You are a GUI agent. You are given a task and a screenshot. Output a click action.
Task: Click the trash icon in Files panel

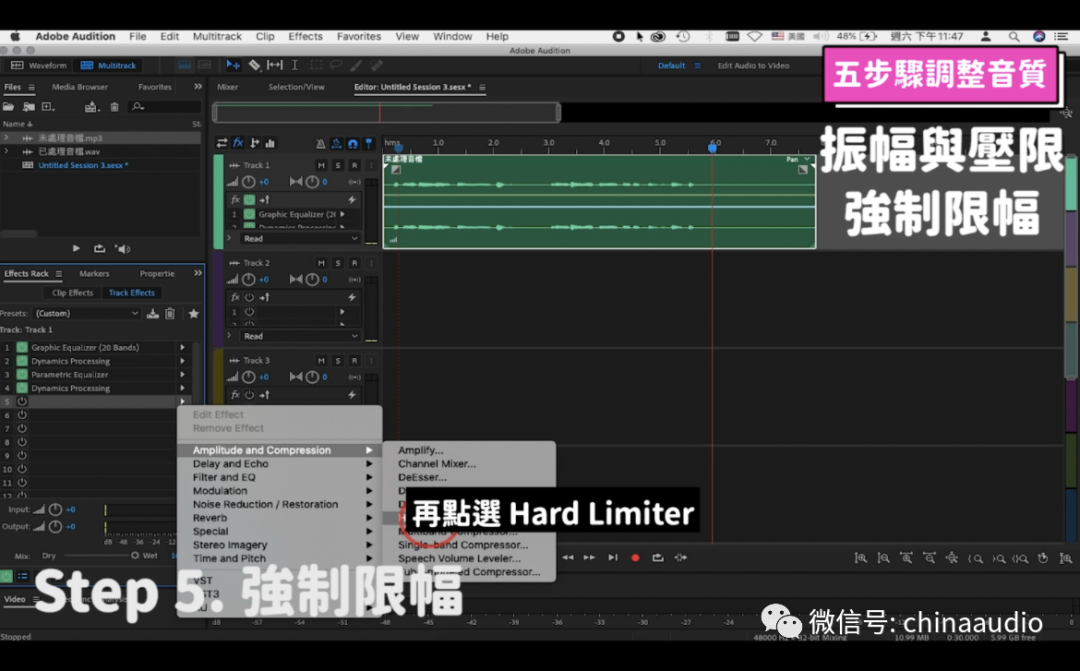114,107
